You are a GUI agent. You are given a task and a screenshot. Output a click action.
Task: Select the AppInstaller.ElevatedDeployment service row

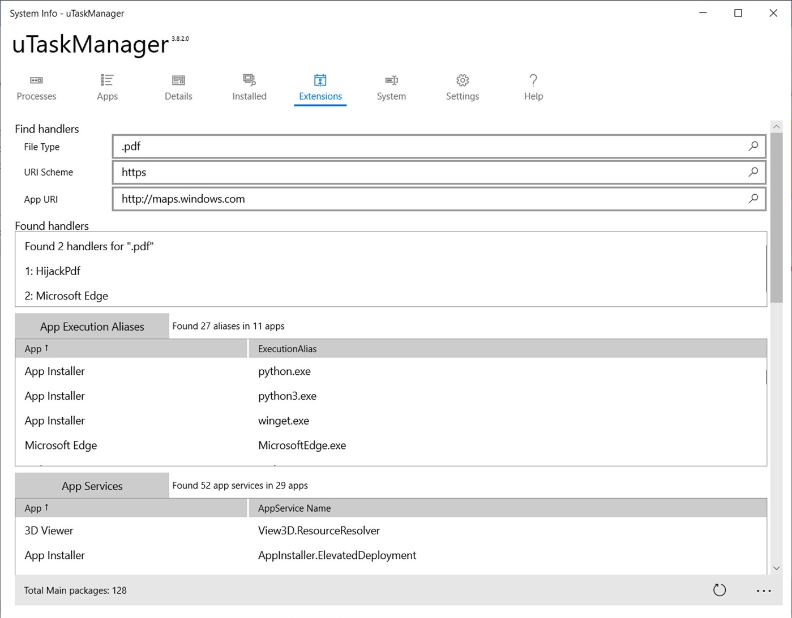(390, 555)
